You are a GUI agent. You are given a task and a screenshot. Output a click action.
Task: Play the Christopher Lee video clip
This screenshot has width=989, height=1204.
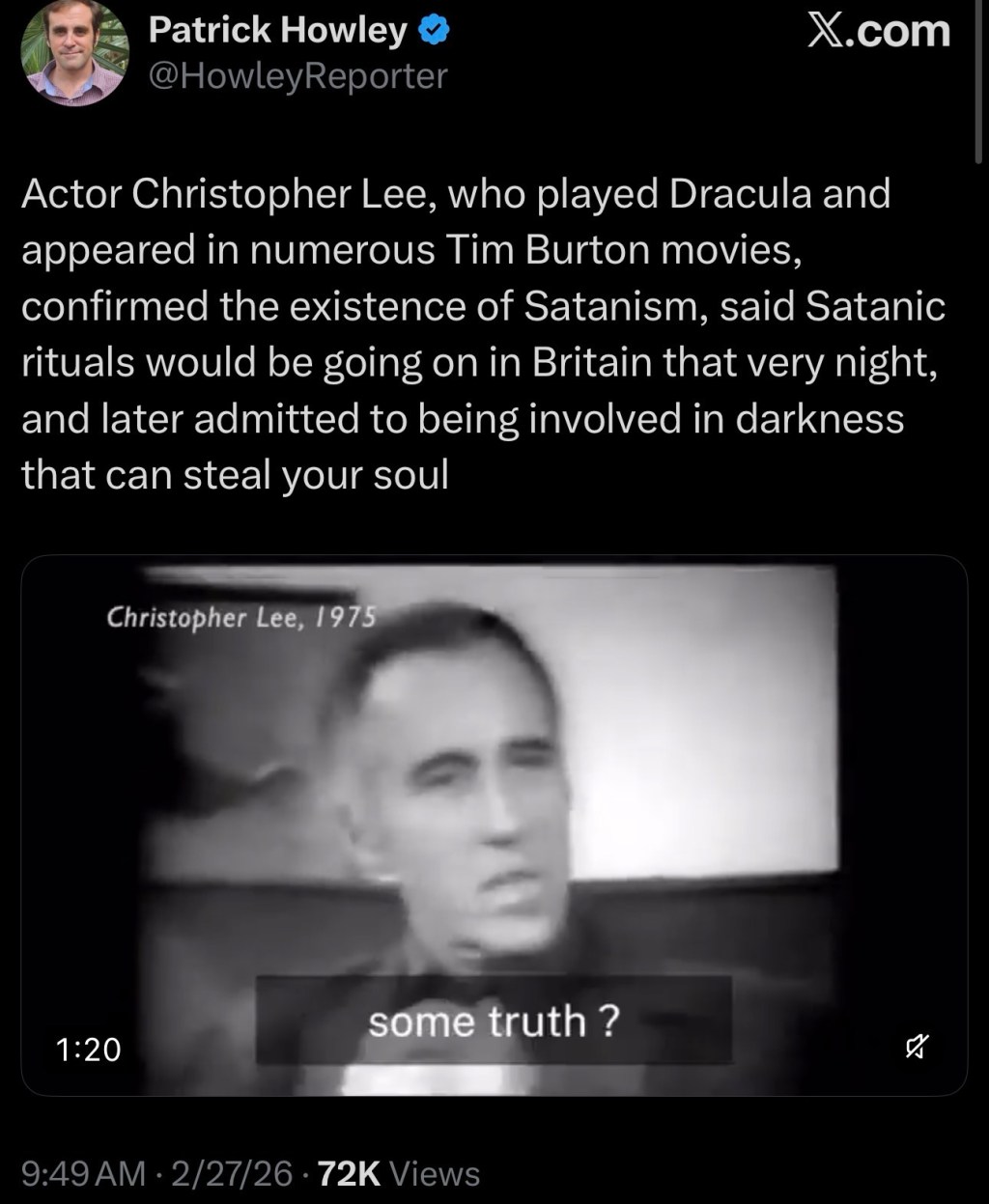(x=494, y=826)
